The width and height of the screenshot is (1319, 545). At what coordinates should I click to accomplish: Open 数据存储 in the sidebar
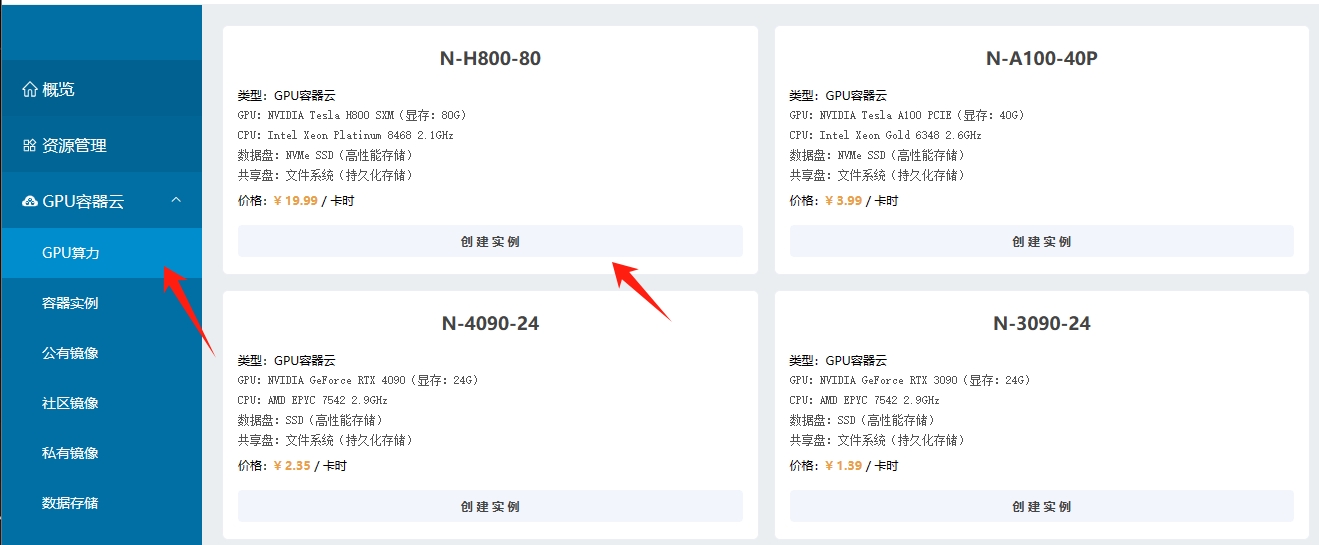[x=101, y=503]
